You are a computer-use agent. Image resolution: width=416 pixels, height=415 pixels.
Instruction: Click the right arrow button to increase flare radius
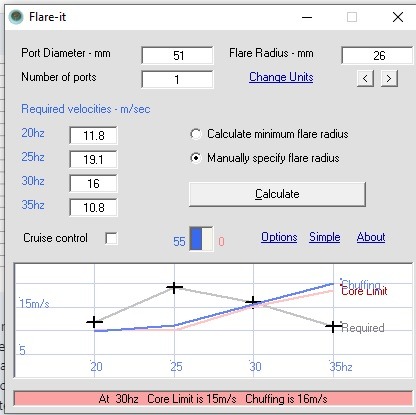[x=389, y=79]
